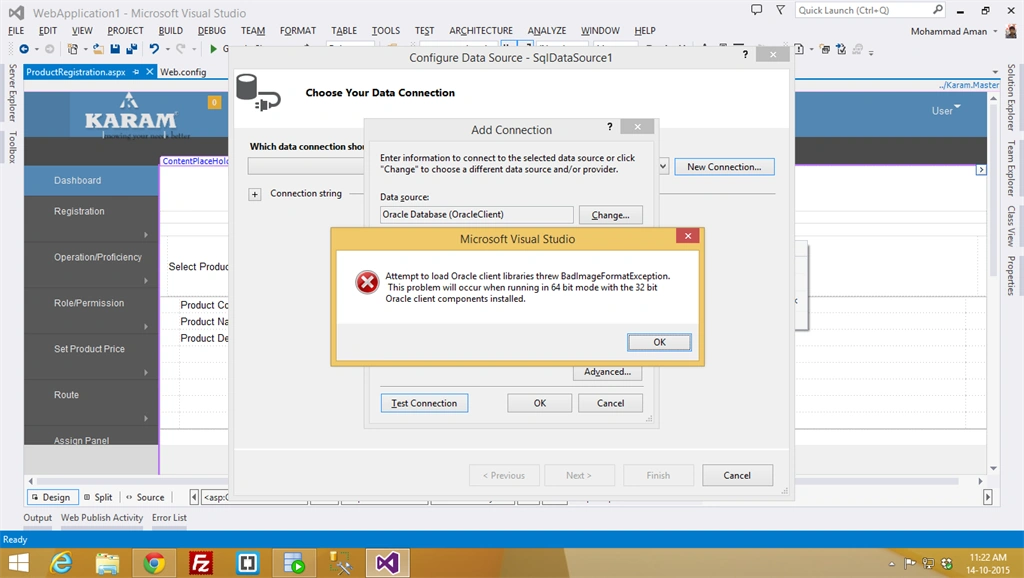The width and height of the screenshot is (1024, 578).
Task: Click the Save All icon in toolbar
Action: 131,49
